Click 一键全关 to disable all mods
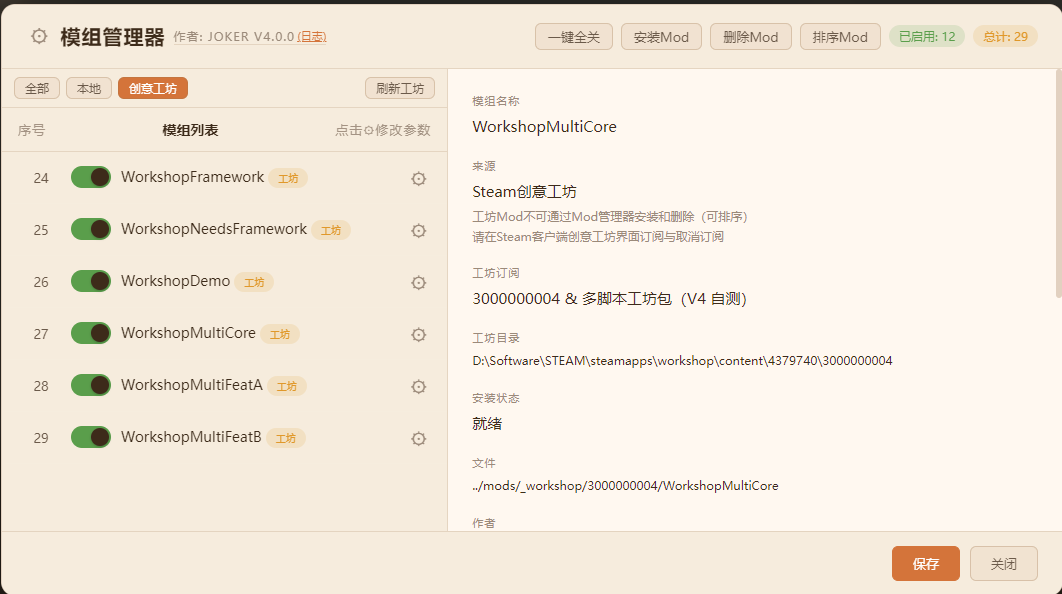The height and width of the screenshot is (594, 1062). pos(574,37)
